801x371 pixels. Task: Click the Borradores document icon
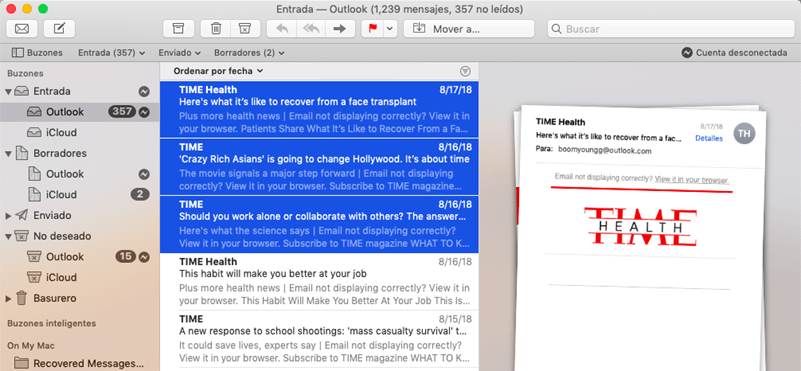tap(22, 153)
